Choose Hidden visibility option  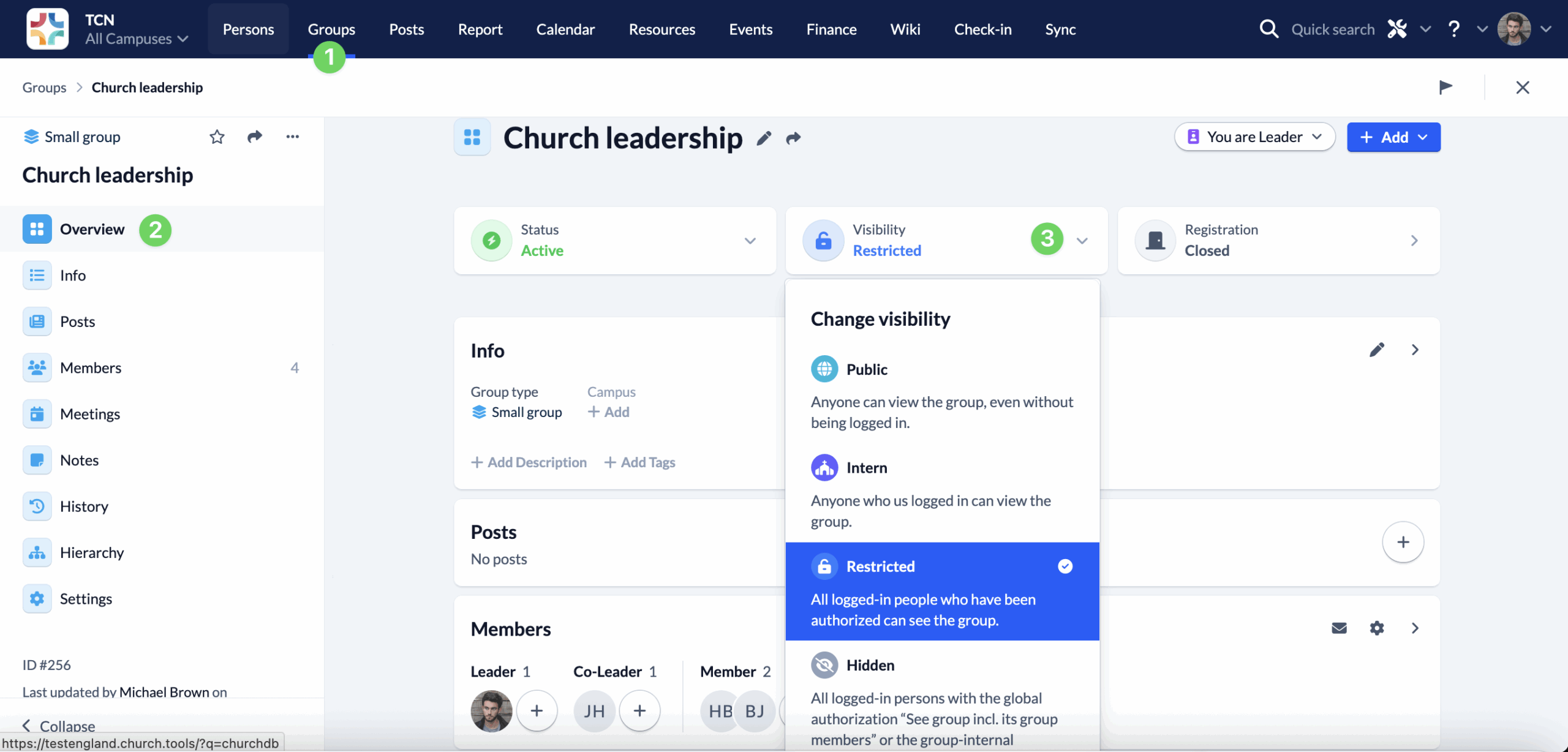[x=870, y=665]
